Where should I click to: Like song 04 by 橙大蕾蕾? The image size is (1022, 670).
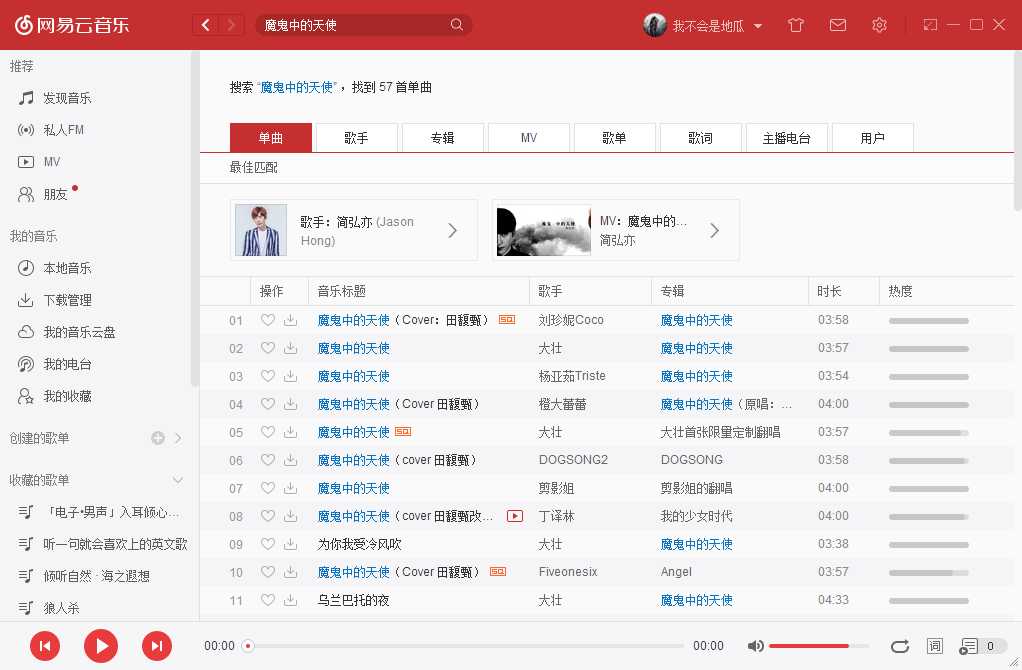point(268,404)
